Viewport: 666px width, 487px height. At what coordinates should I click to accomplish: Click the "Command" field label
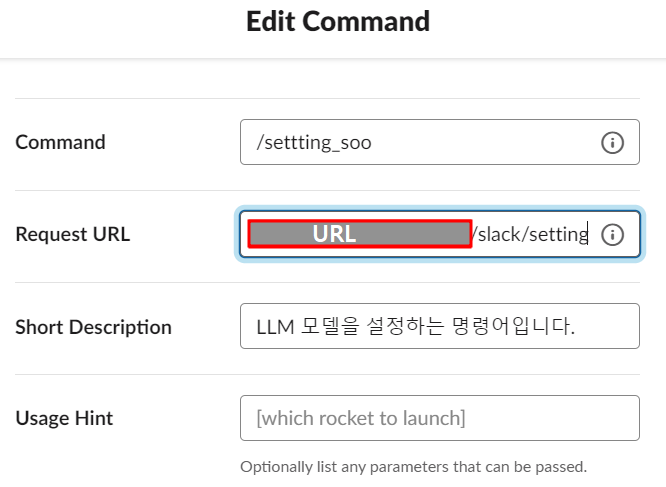point(60,142)
